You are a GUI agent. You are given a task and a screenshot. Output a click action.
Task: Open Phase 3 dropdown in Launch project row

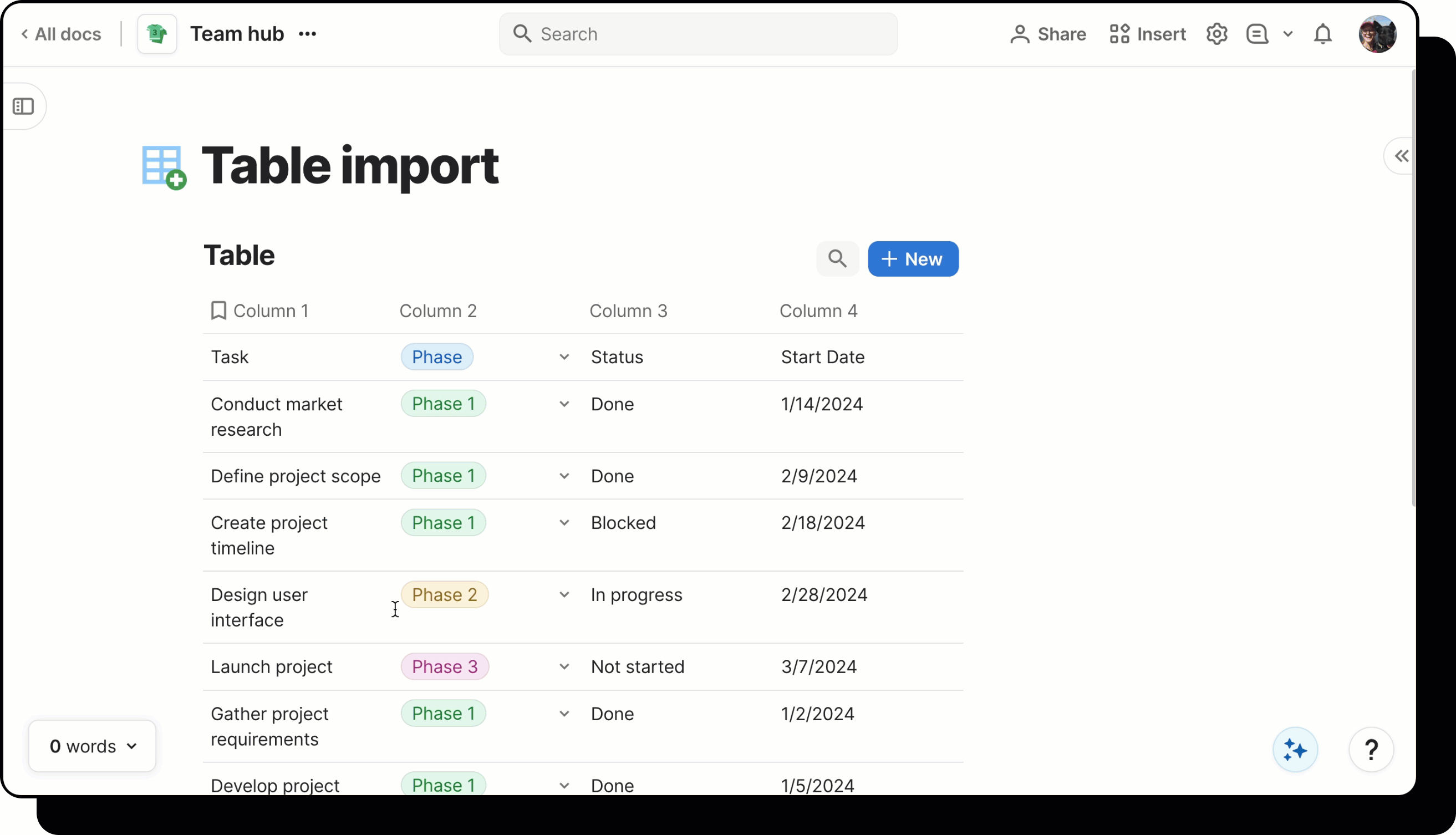point(564,666)
